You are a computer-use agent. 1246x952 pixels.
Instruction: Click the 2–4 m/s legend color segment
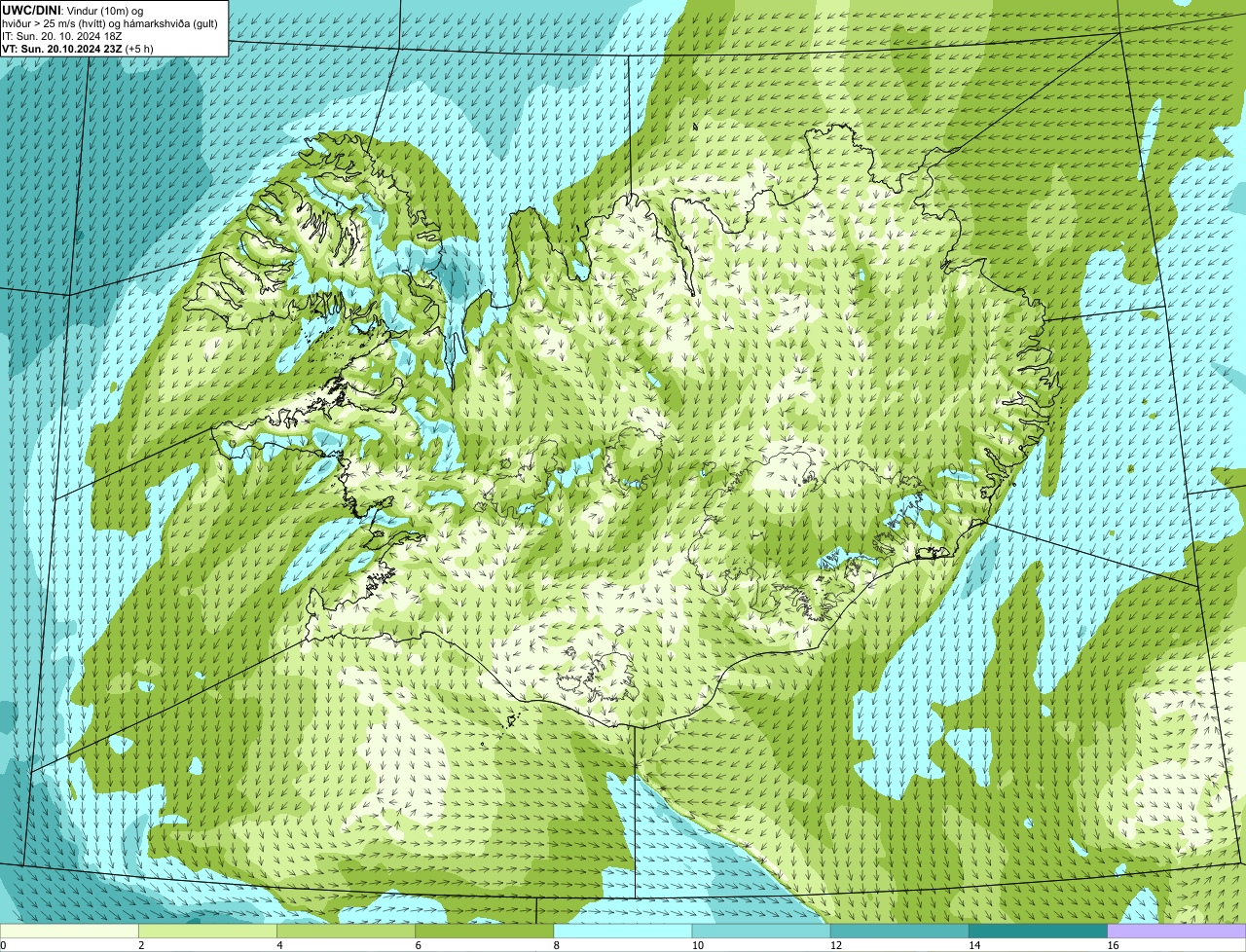coord(209,931)
